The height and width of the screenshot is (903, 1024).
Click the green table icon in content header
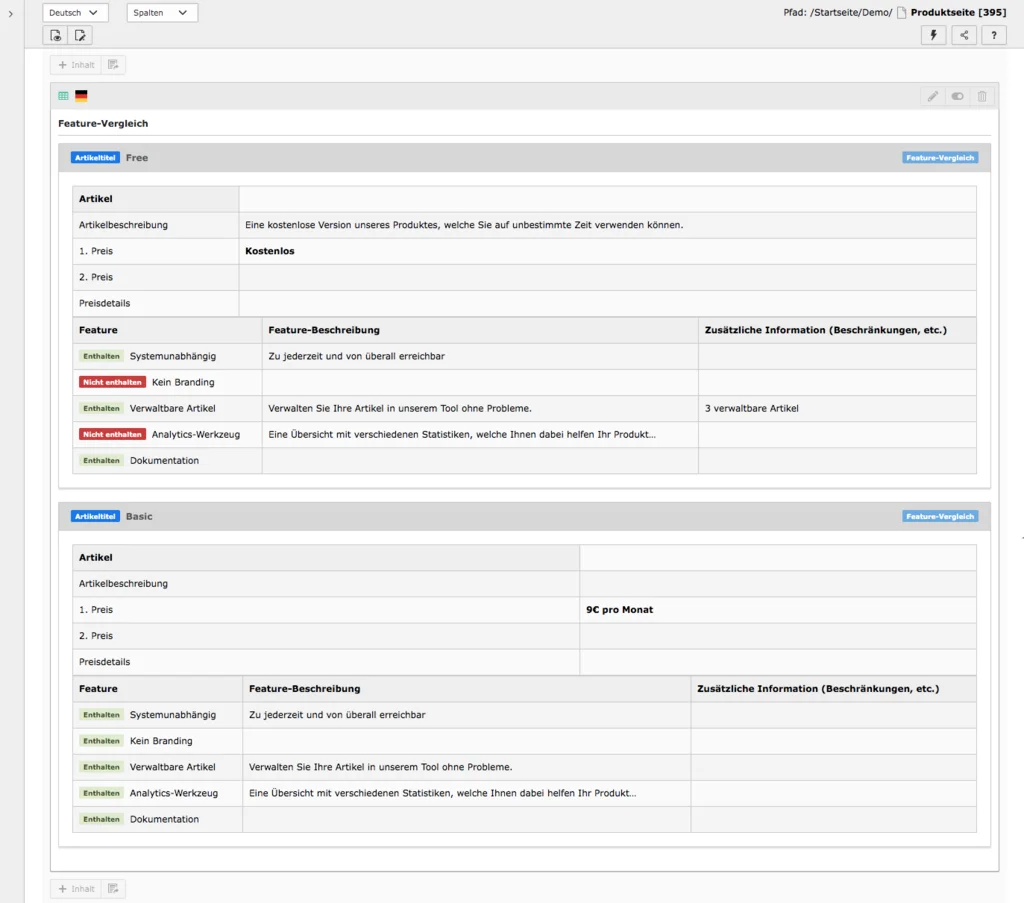click(x=63, y=96)
